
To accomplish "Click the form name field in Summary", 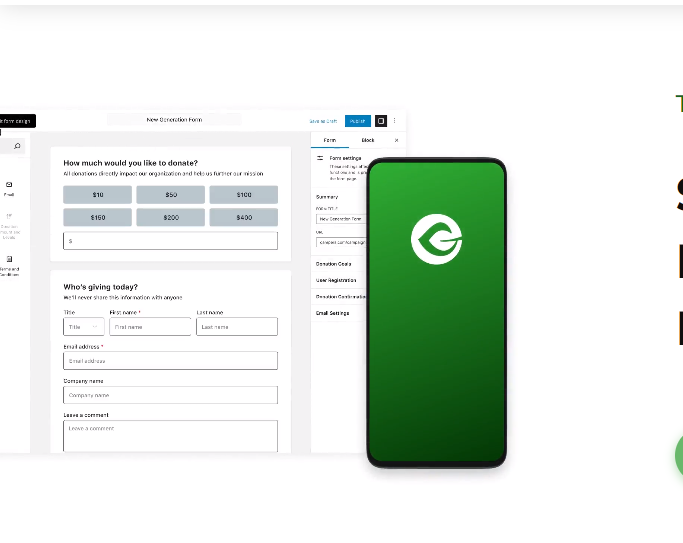I will click(x=341, y=219).
